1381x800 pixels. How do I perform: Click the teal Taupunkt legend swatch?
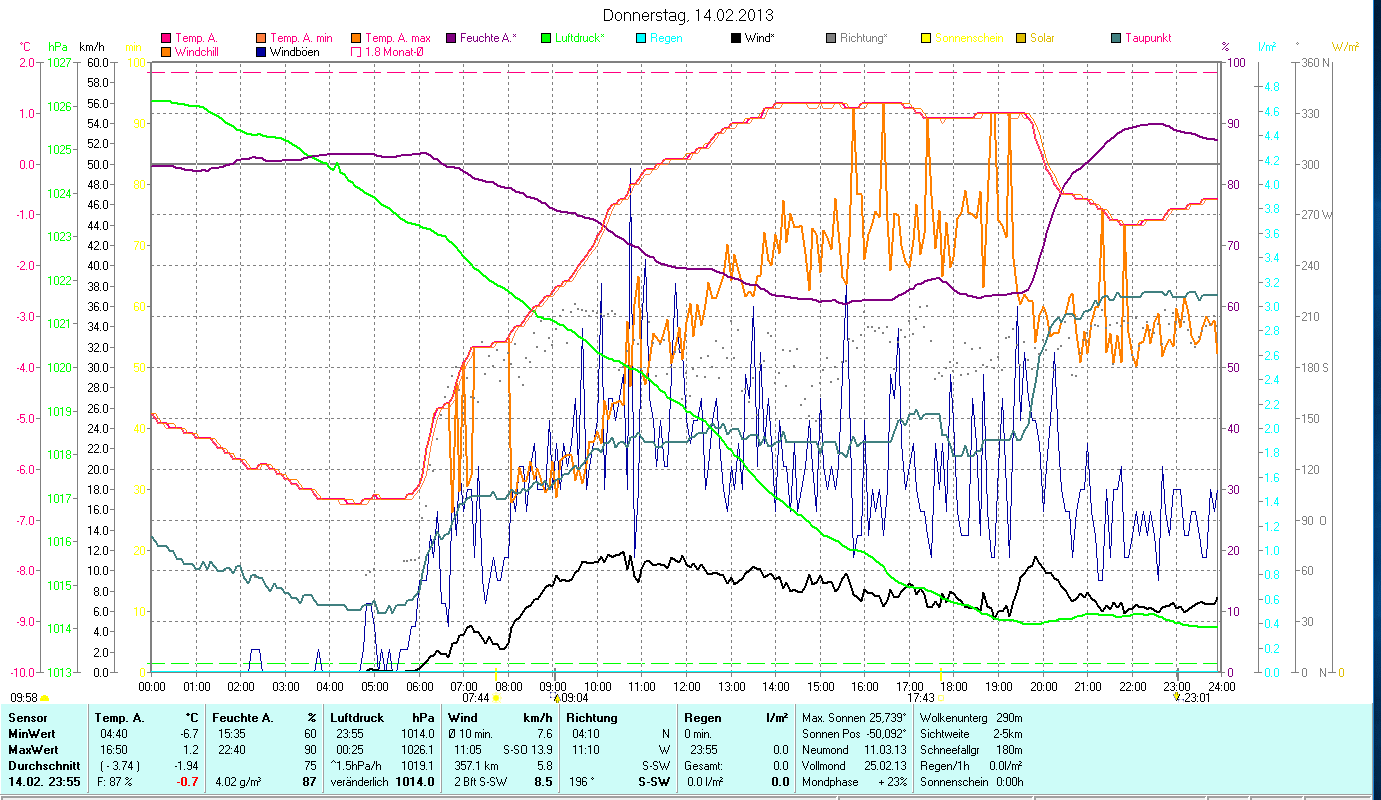coord(1116,38)
